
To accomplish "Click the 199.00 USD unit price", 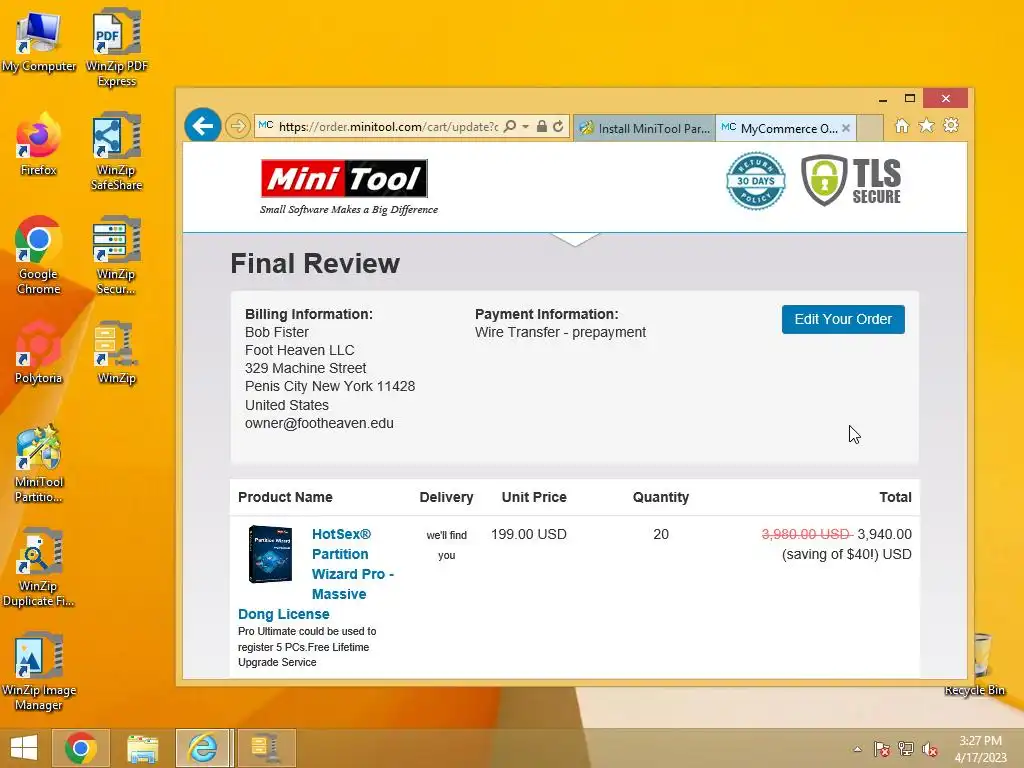I will pos(528,534).
